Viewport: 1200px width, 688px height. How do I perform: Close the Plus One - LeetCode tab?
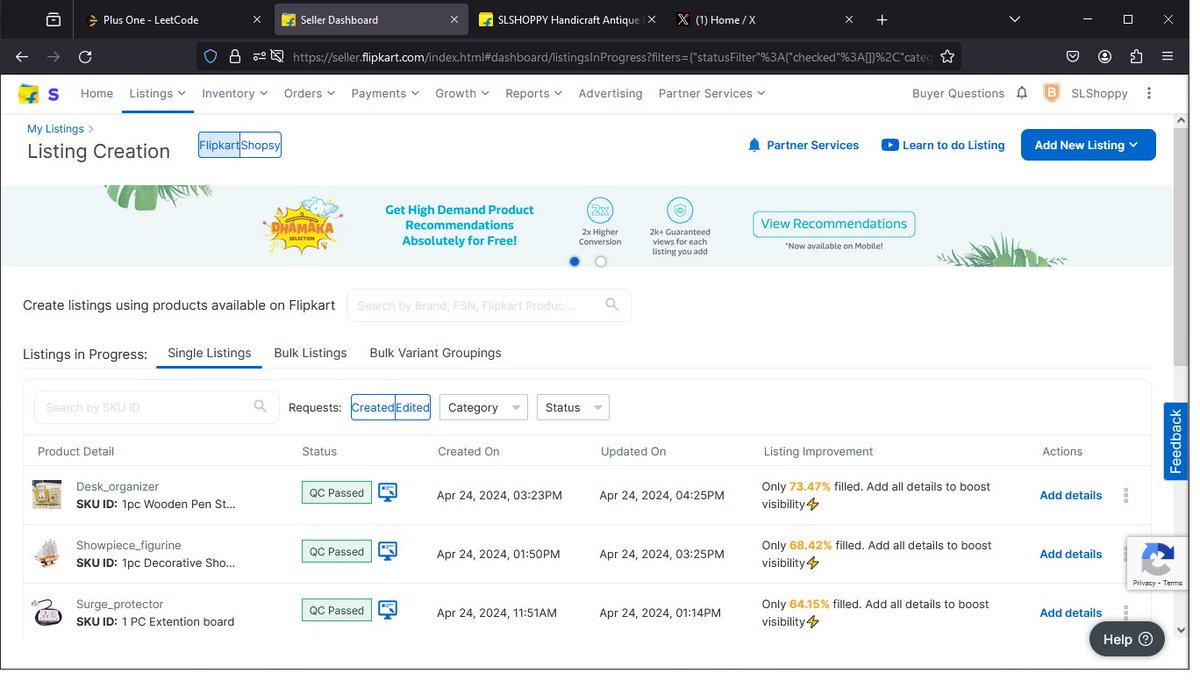257,20
